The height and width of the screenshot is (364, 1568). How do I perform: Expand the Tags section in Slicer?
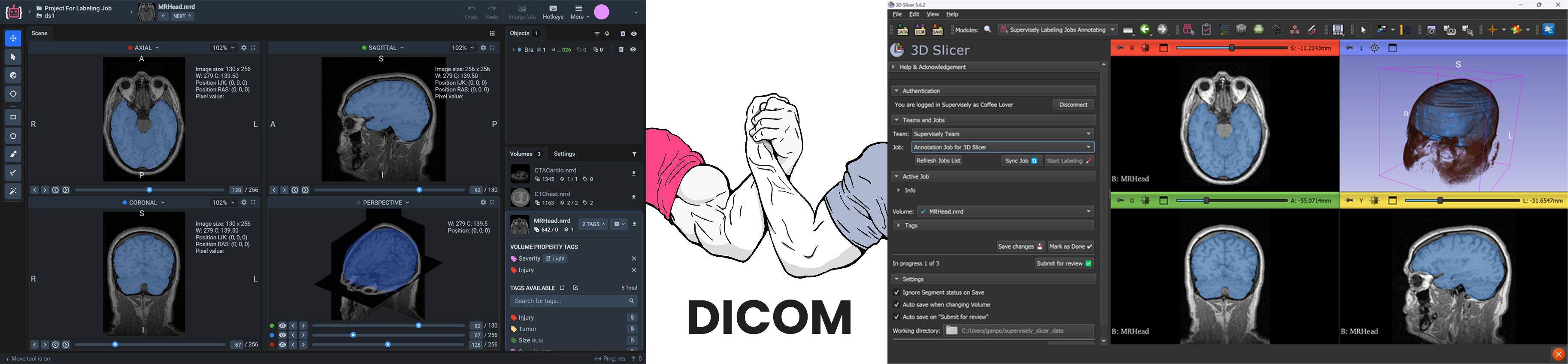(x=899, y=226)
